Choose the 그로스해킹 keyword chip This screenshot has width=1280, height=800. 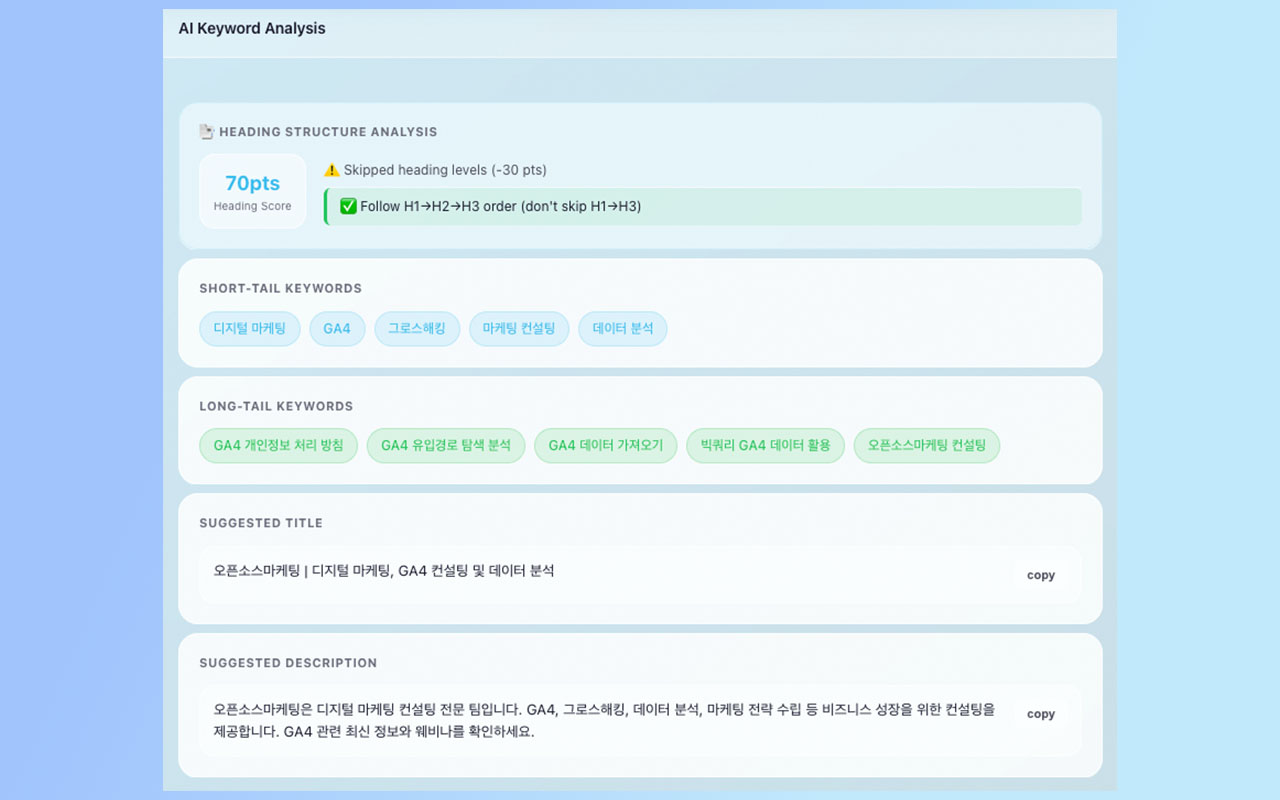pyautogui.click(x=417, y=329)
